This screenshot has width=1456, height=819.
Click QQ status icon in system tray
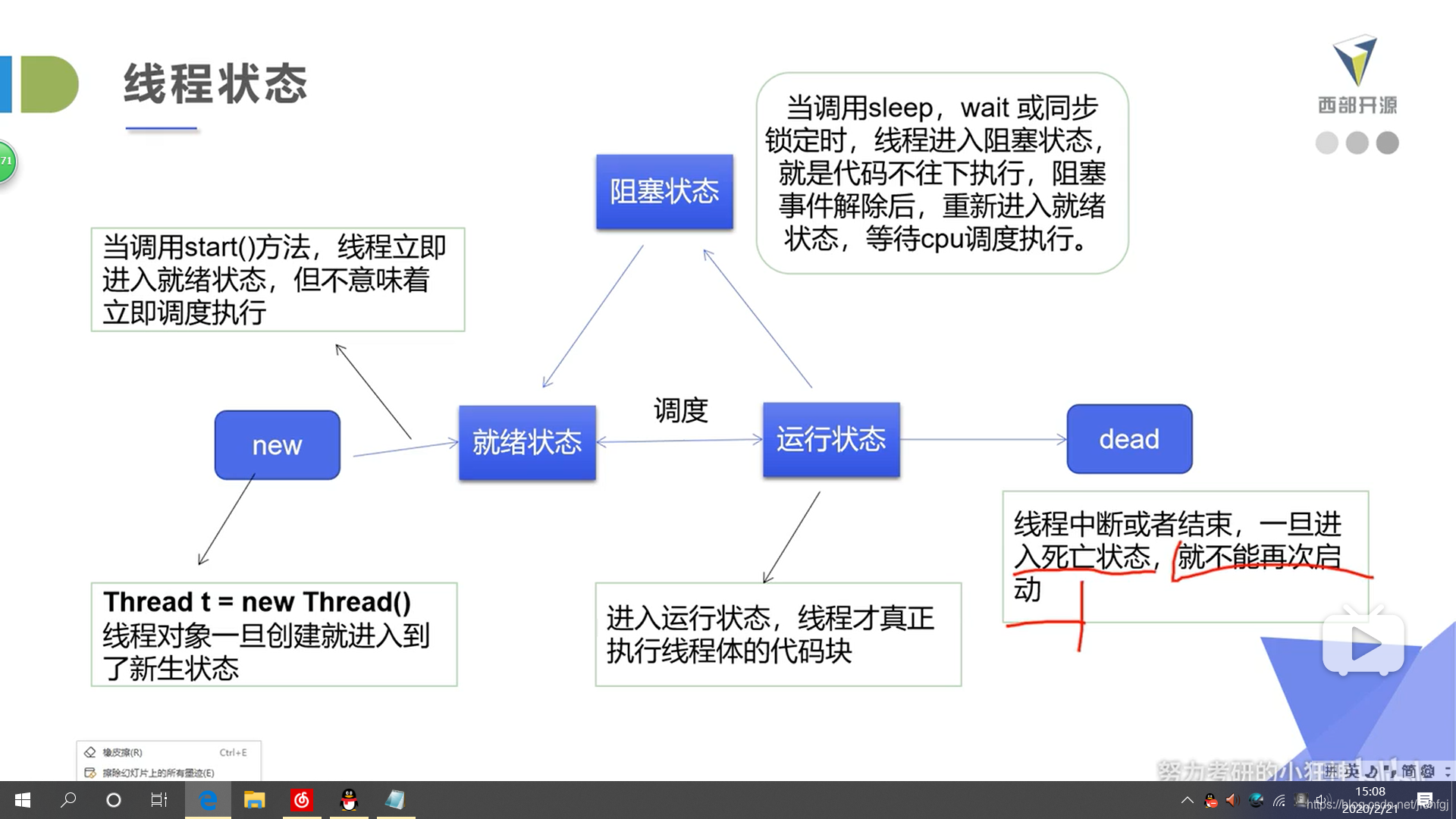1211,800
